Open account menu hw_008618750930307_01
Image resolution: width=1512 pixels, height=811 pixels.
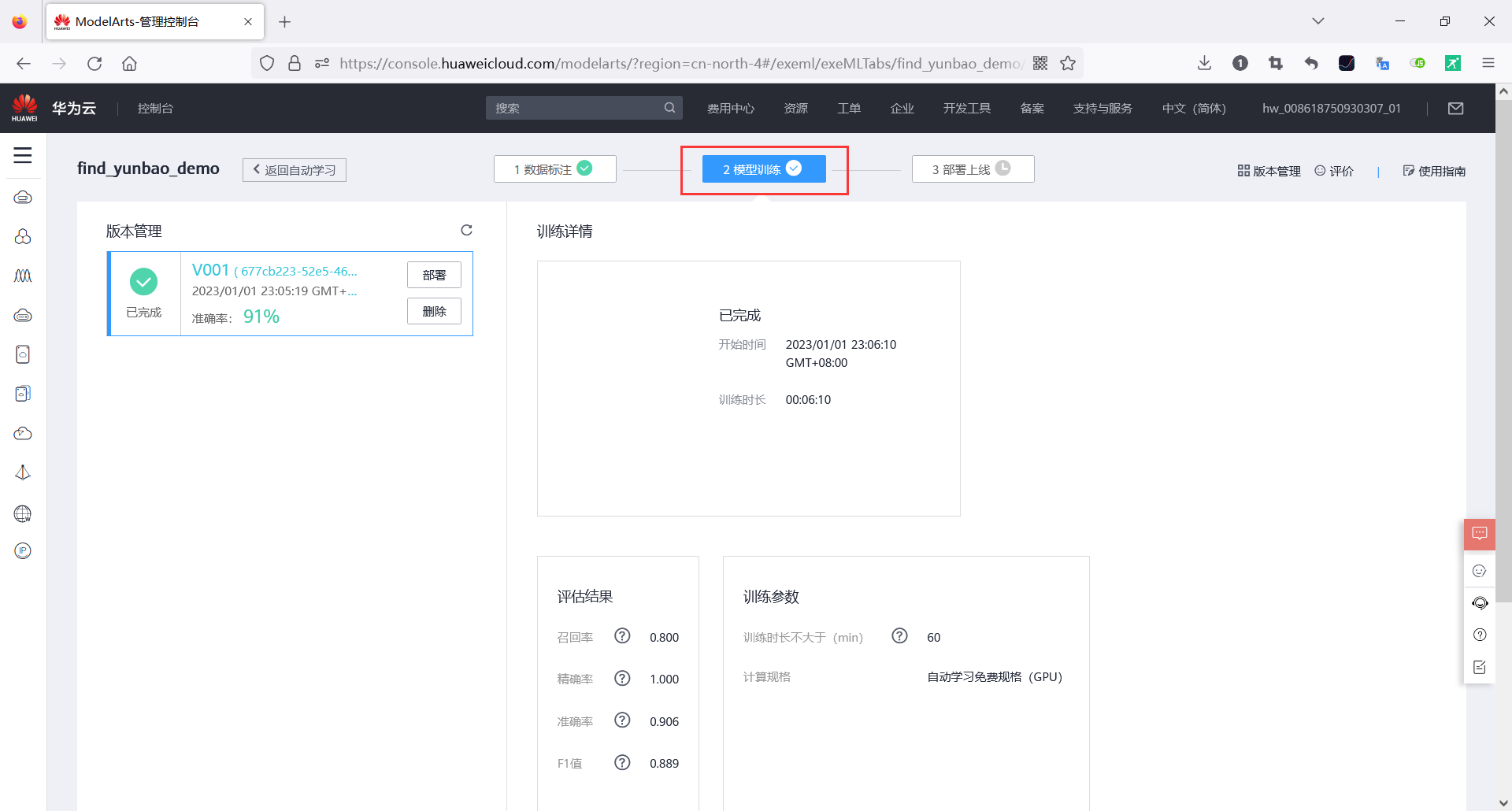(x=1332, y=109)
